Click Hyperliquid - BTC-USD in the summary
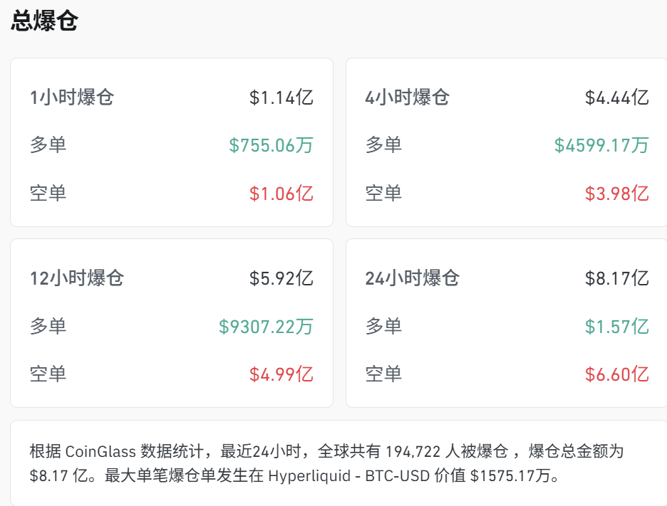This screenshot has width=667, height=506. 362,476
